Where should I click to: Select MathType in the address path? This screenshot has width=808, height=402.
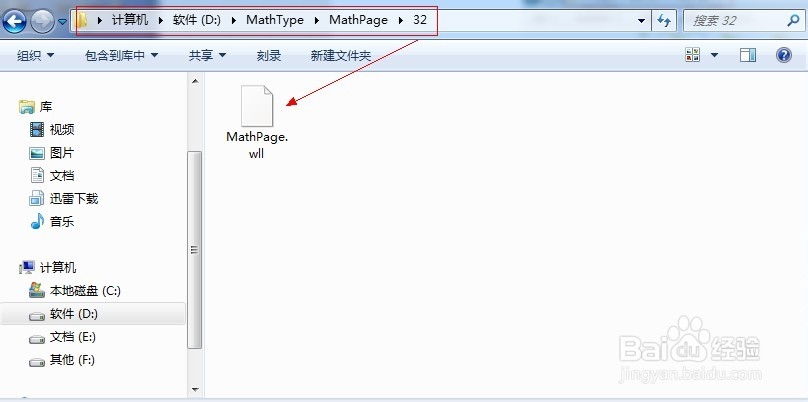coord(275,20)
